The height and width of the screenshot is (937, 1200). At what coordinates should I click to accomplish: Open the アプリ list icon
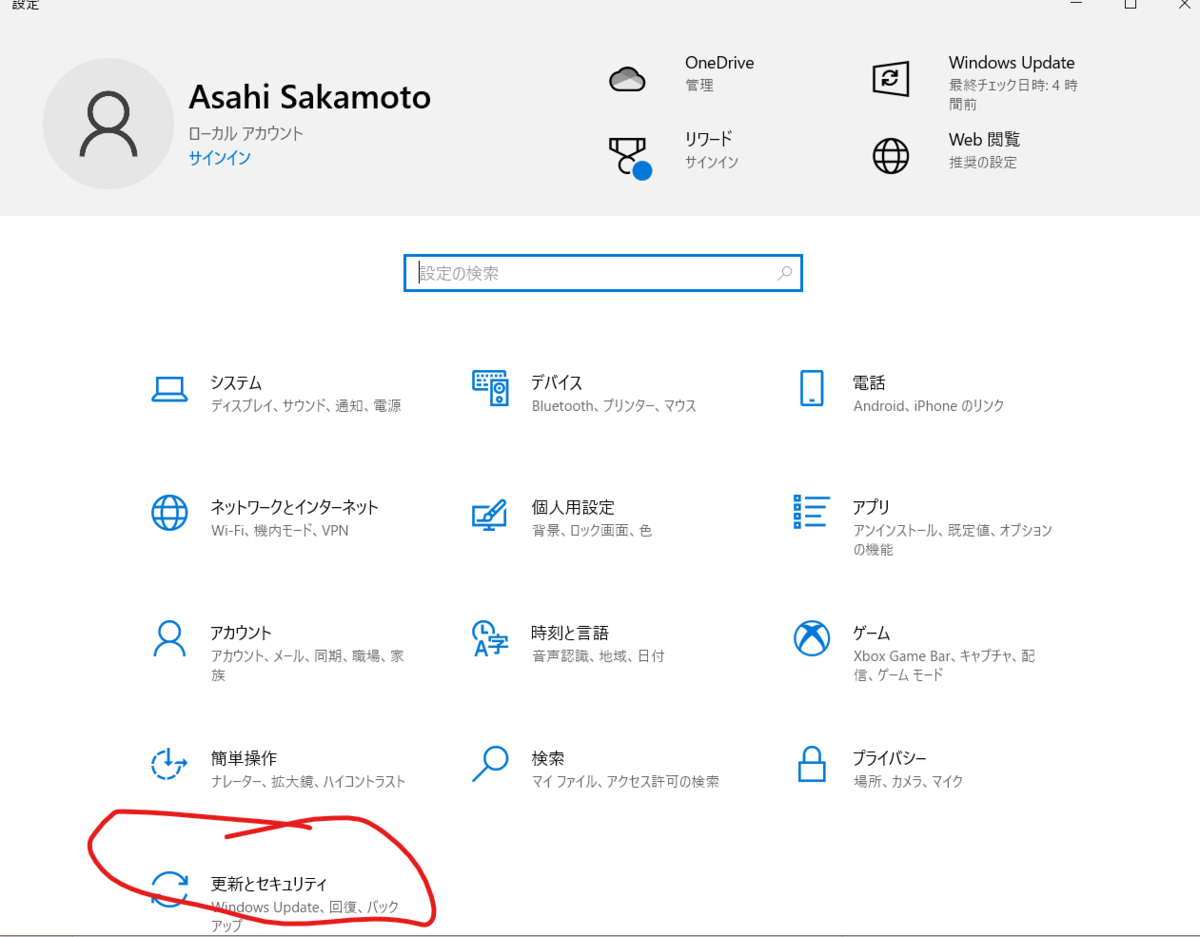tap(811, 511)
